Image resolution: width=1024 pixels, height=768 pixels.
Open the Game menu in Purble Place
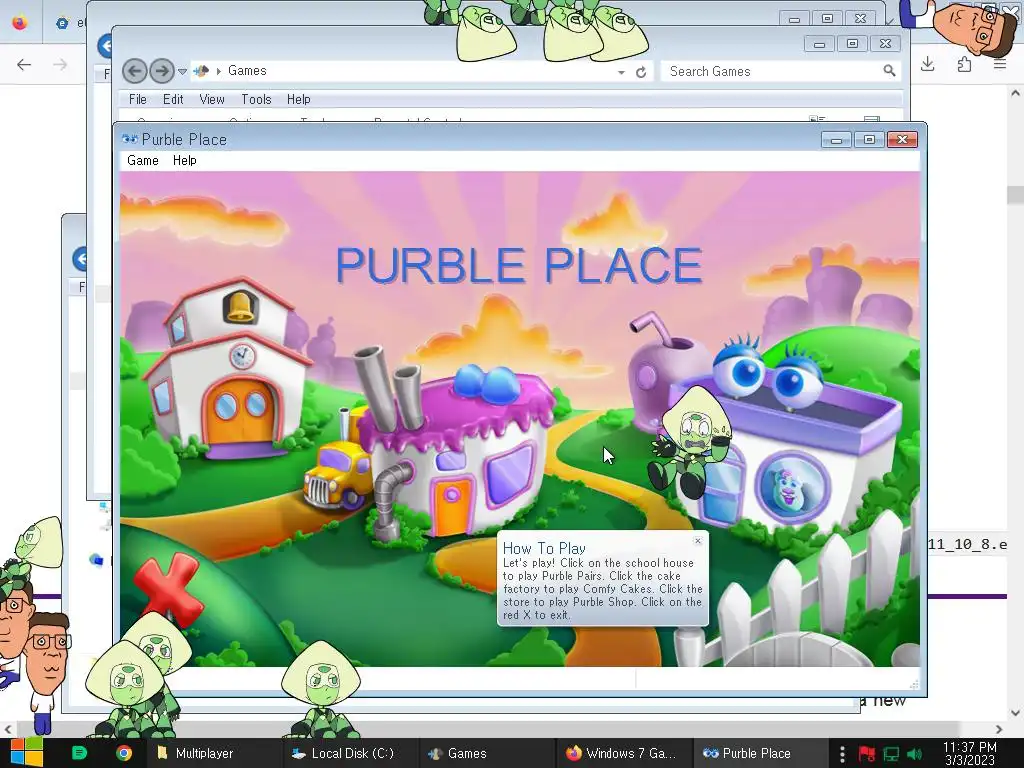click(143, 161)
